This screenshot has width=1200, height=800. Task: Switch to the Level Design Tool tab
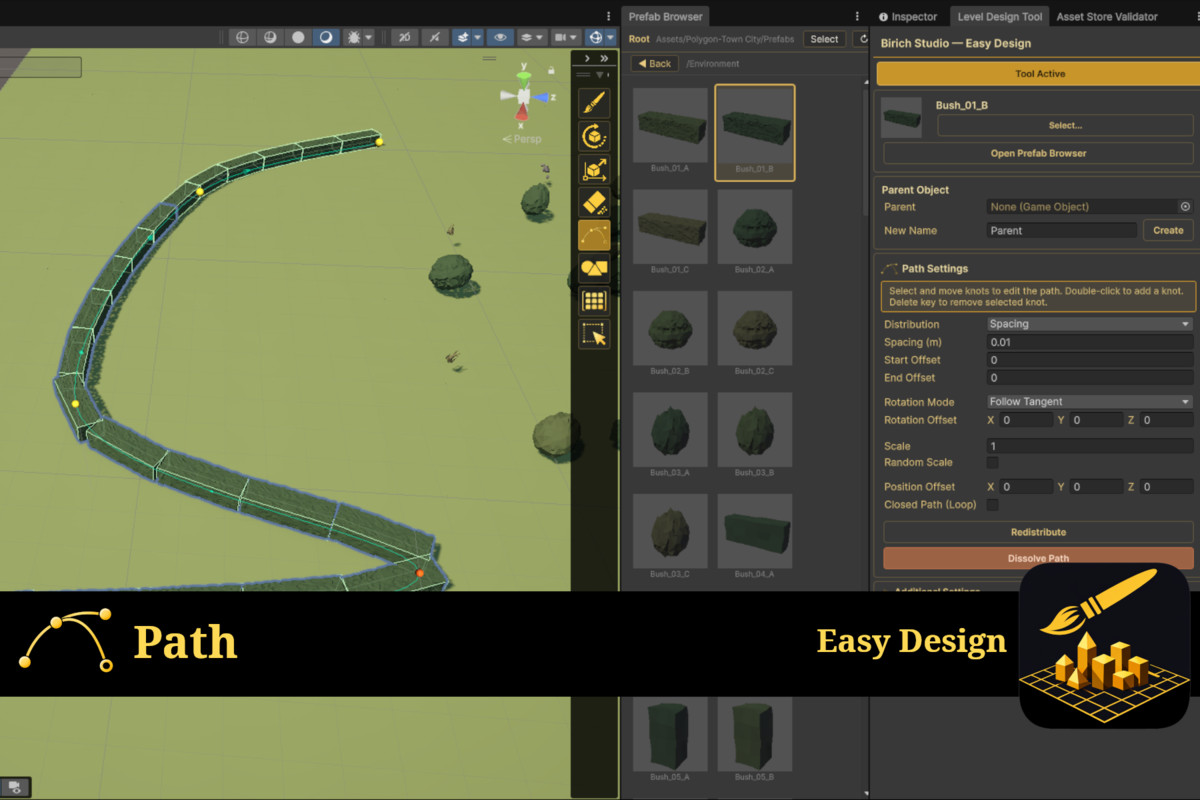[1000, 16]
